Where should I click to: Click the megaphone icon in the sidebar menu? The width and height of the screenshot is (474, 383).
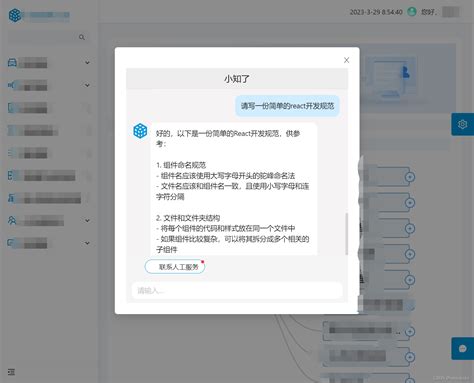[x=11, y=85]
